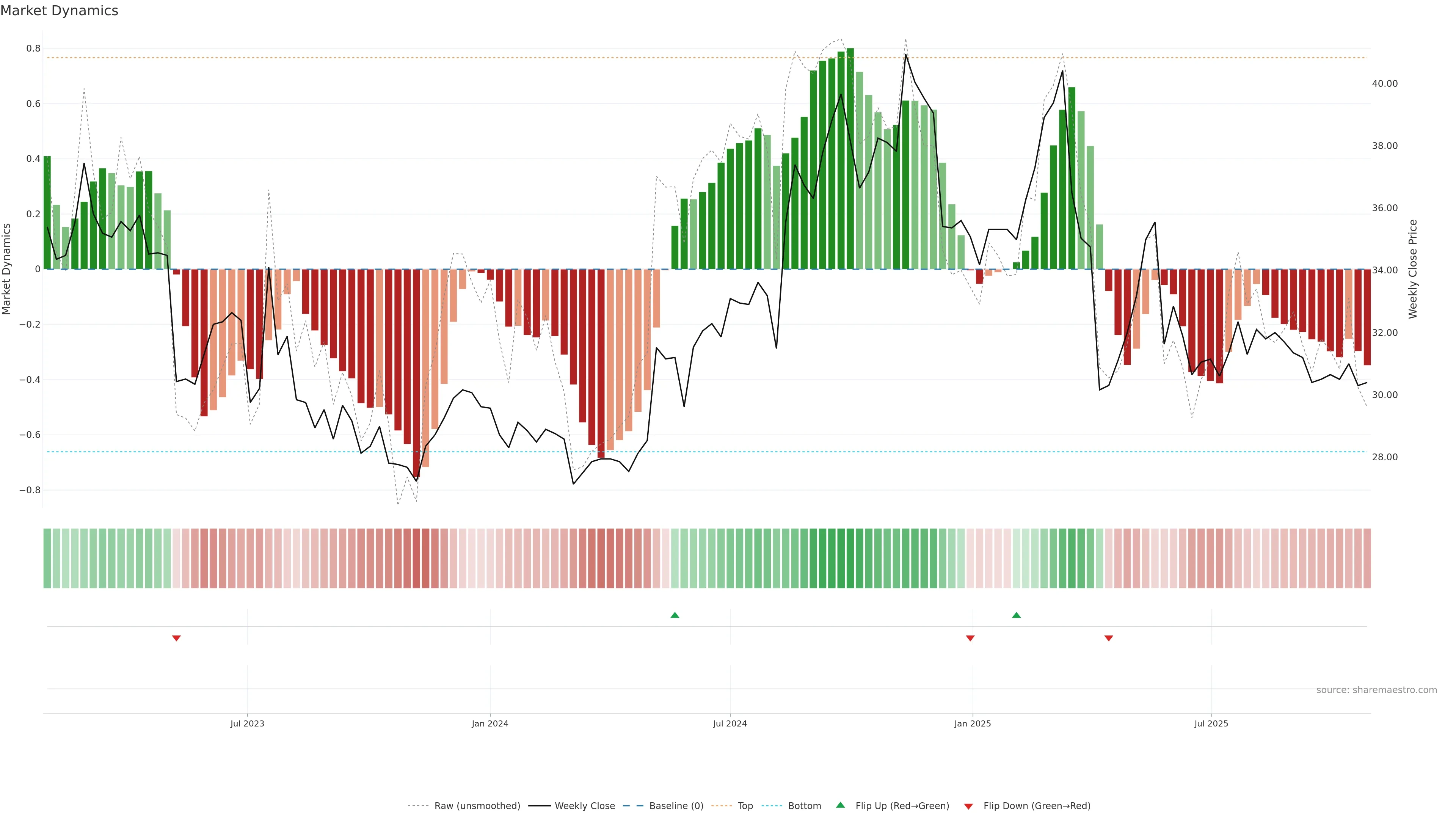
Task: Click the red flip-down marker before Jul 2023
Action: (176, 638)
